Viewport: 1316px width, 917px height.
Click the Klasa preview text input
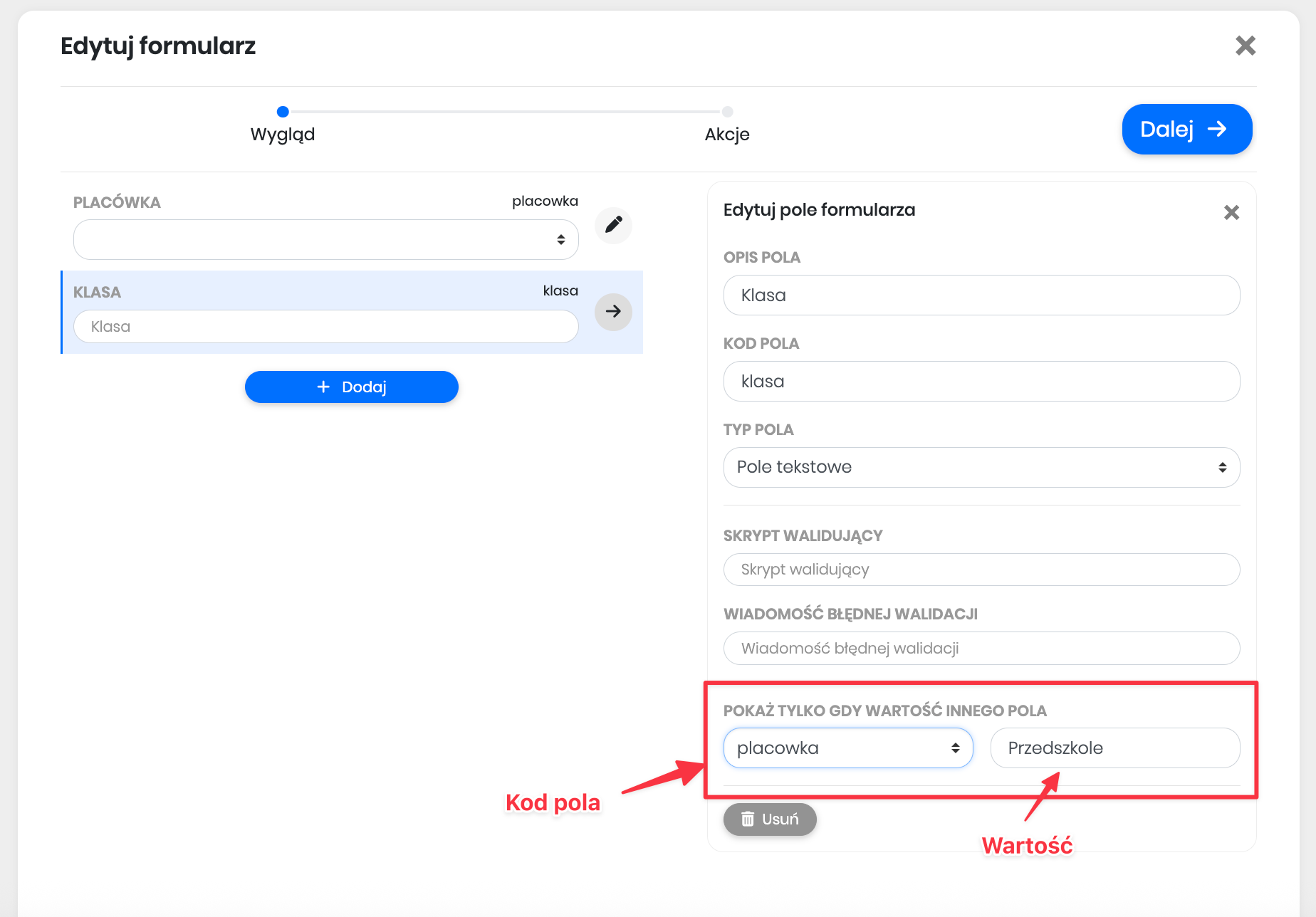(325, 327)
